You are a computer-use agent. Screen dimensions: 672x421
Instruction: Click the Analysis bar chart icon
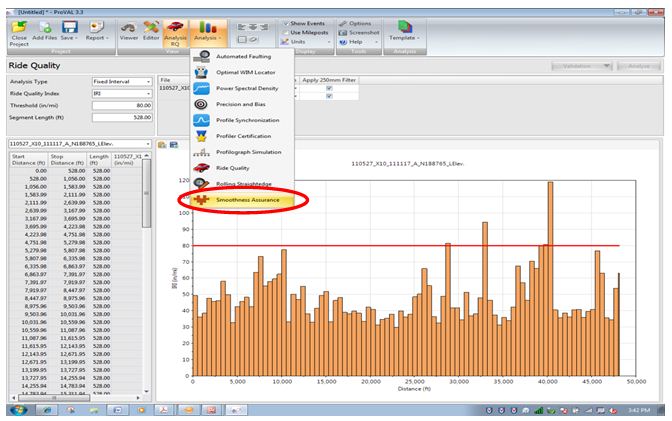tap(207, 27)
